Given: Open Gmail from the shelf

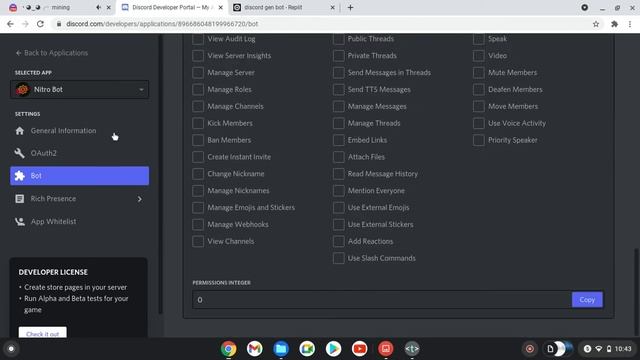Looking at the screenshot, I should coord(255,349).
